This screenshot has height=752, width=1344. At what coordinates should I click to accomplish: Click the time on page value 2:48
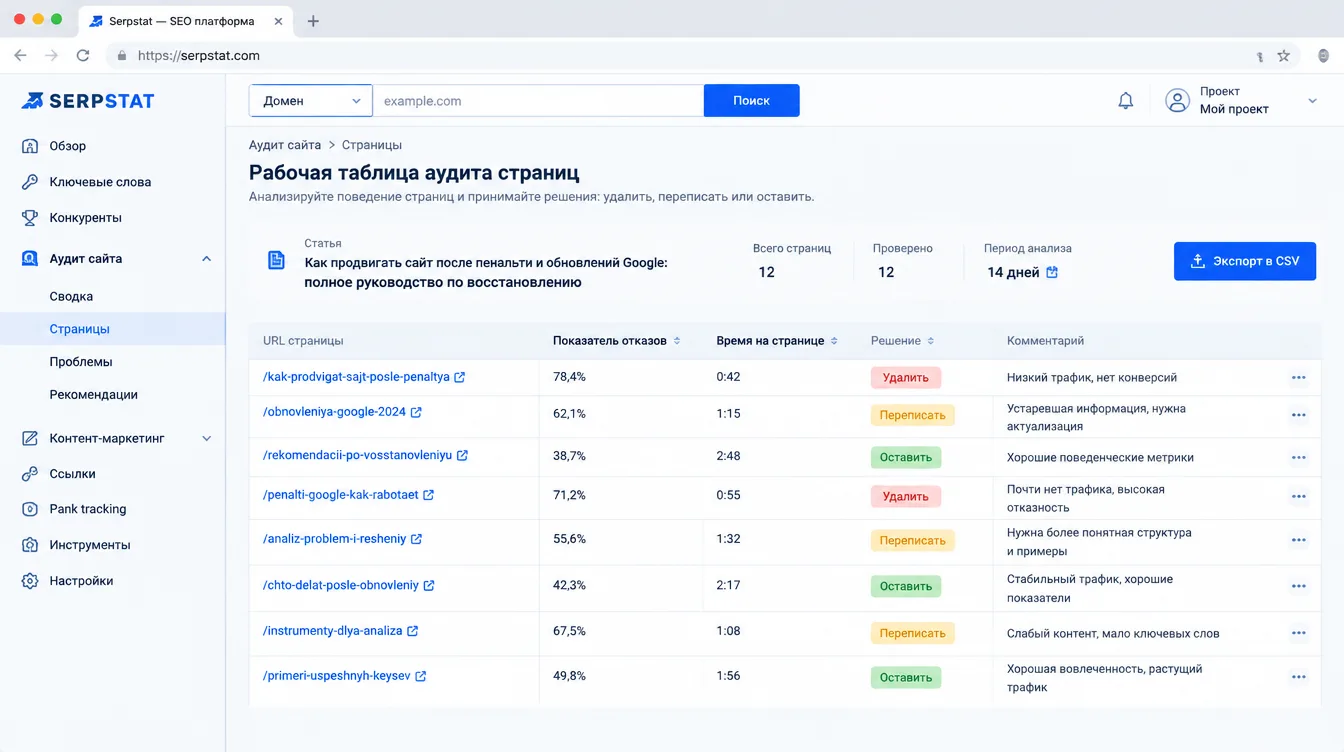(728, 456)
